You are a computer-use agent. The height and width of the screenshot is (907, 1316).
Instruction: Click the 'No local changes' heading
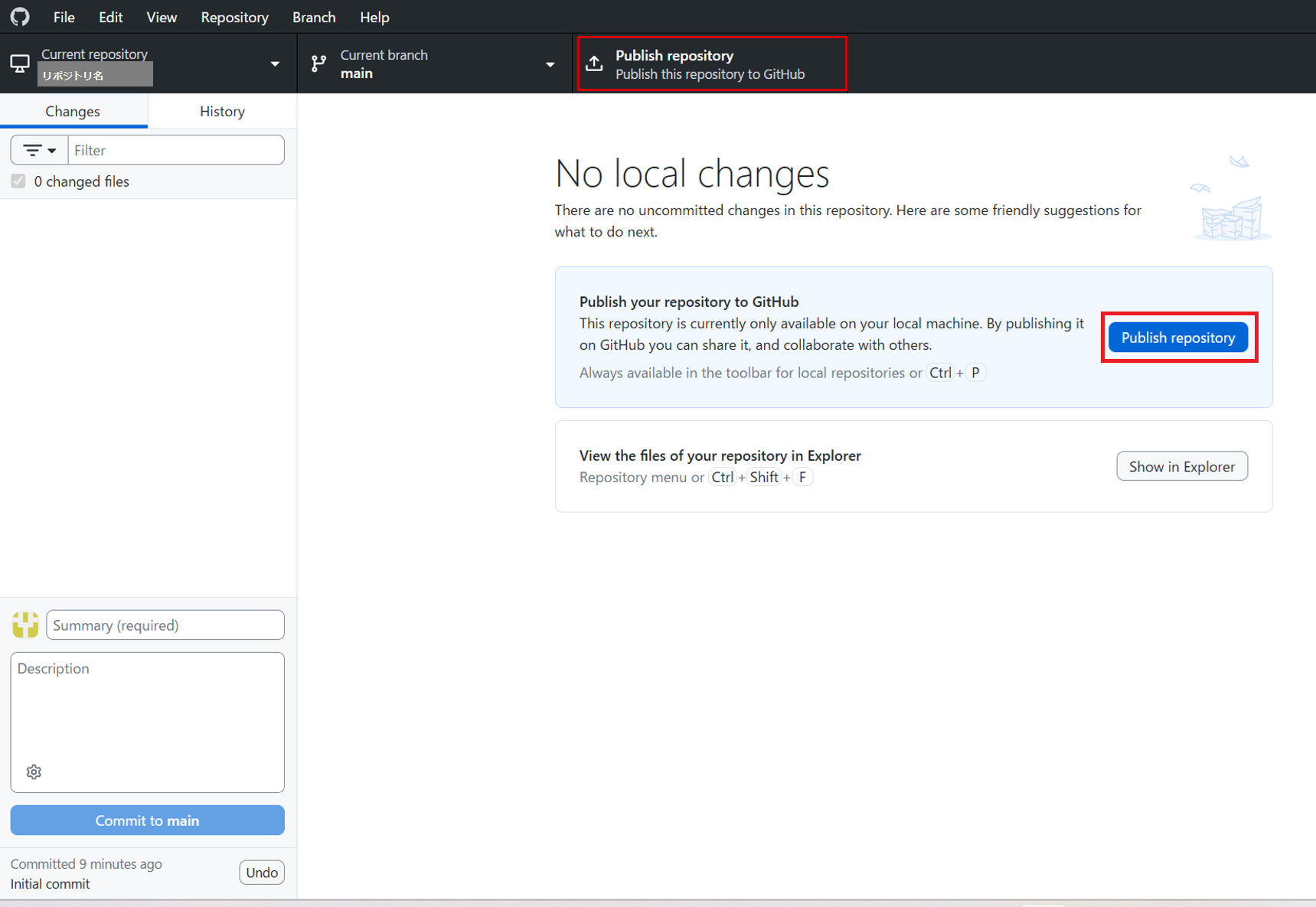(692, 173)
